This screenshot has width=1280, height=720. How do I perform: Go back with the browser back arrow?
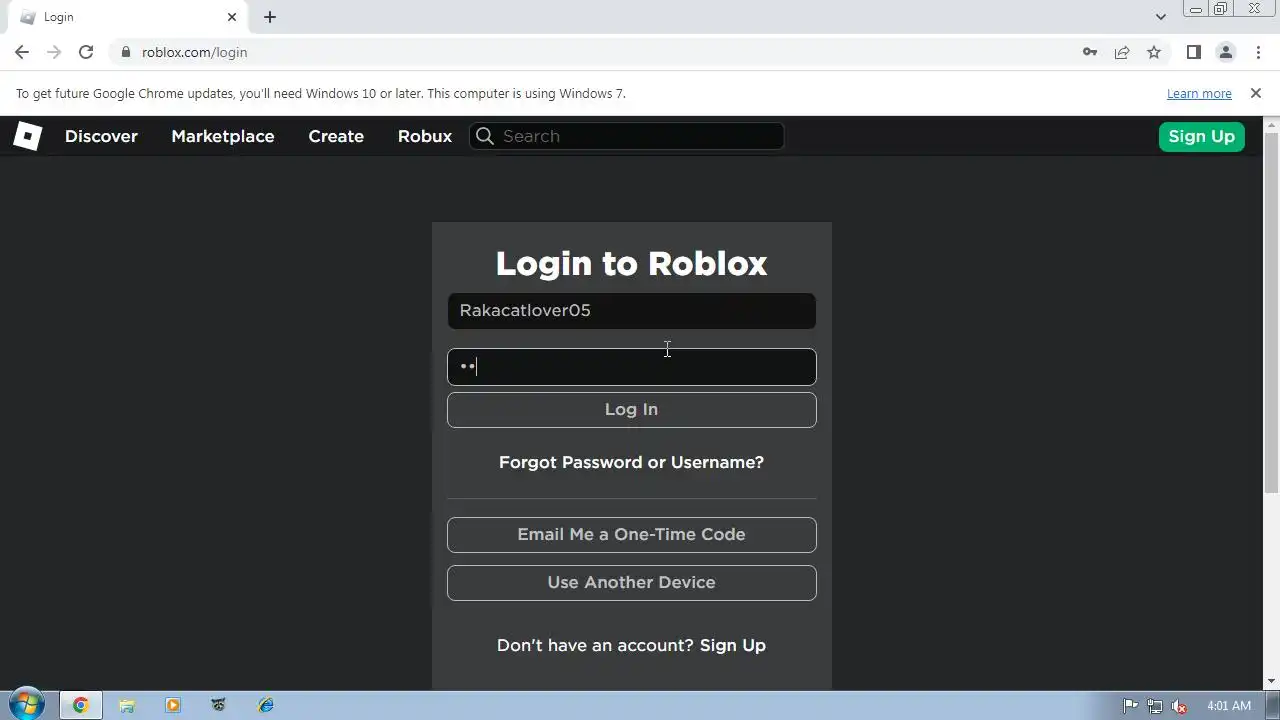pos(22,52)
